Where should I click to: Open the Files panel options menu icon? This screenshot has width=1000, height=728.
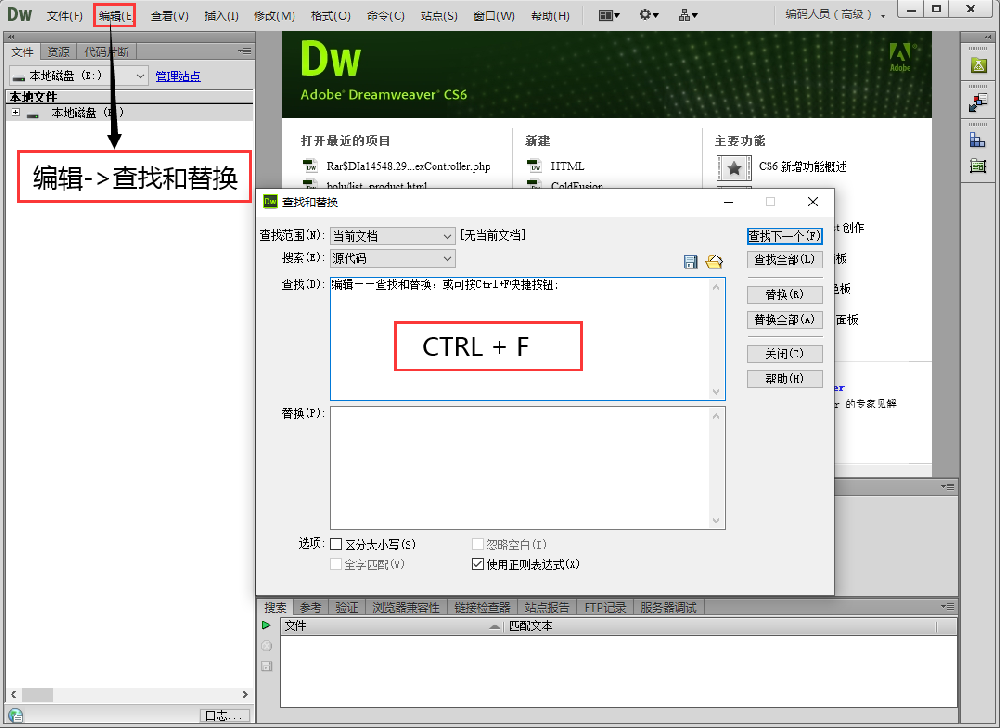tap(245, 51)
